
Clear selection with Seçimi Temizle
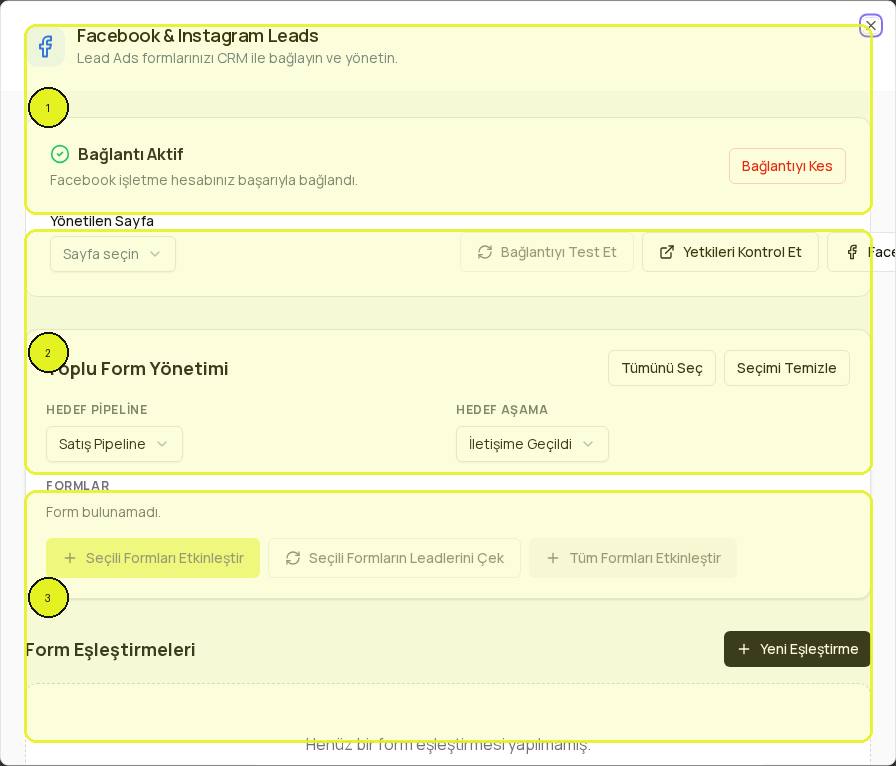tap(786, 368)
